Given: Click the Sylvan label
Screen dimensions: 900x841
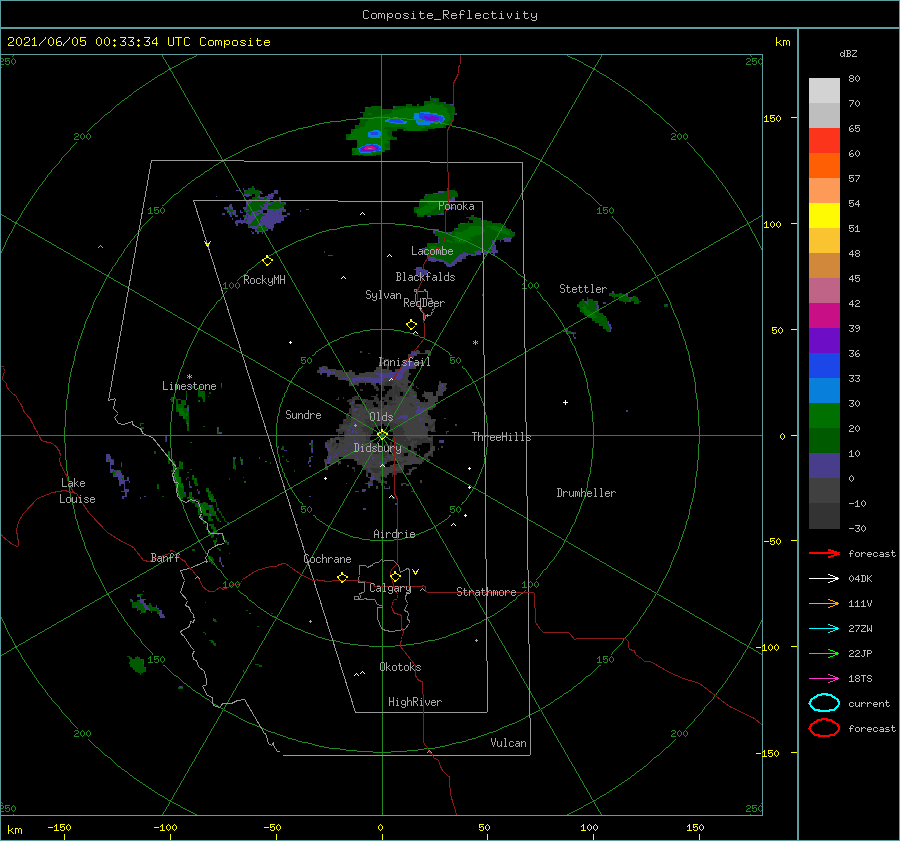Looking at the screenshot, I should coord(383,295).
